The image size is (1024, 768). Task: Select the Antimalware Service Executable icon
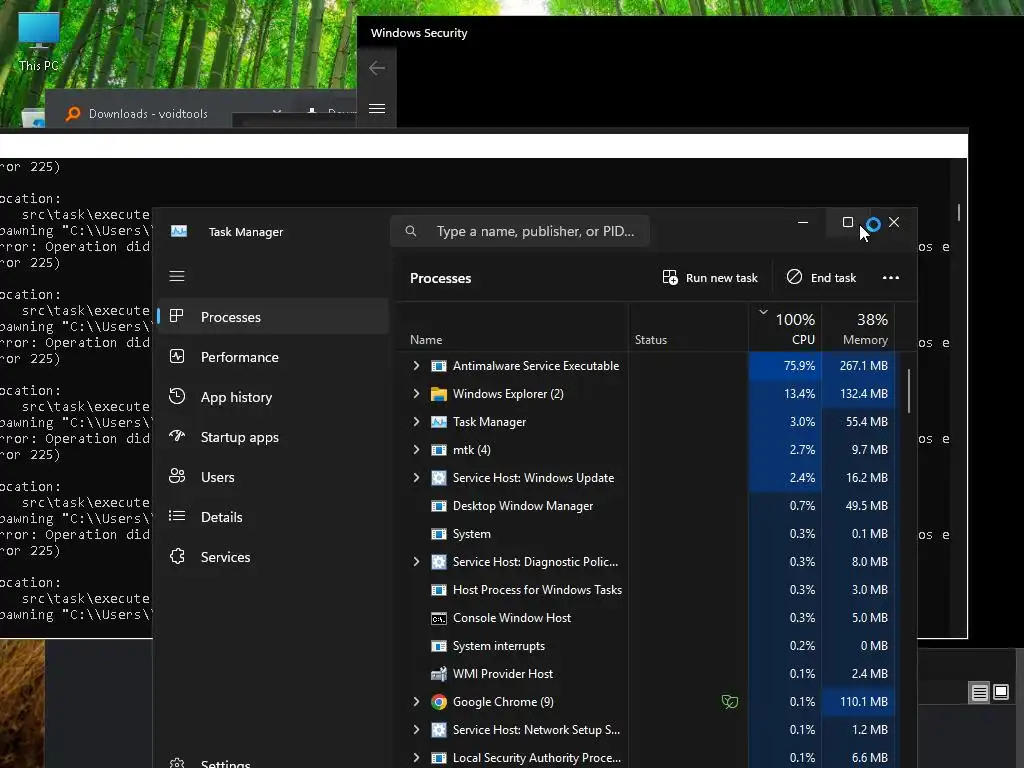click(x=439, y=366)
